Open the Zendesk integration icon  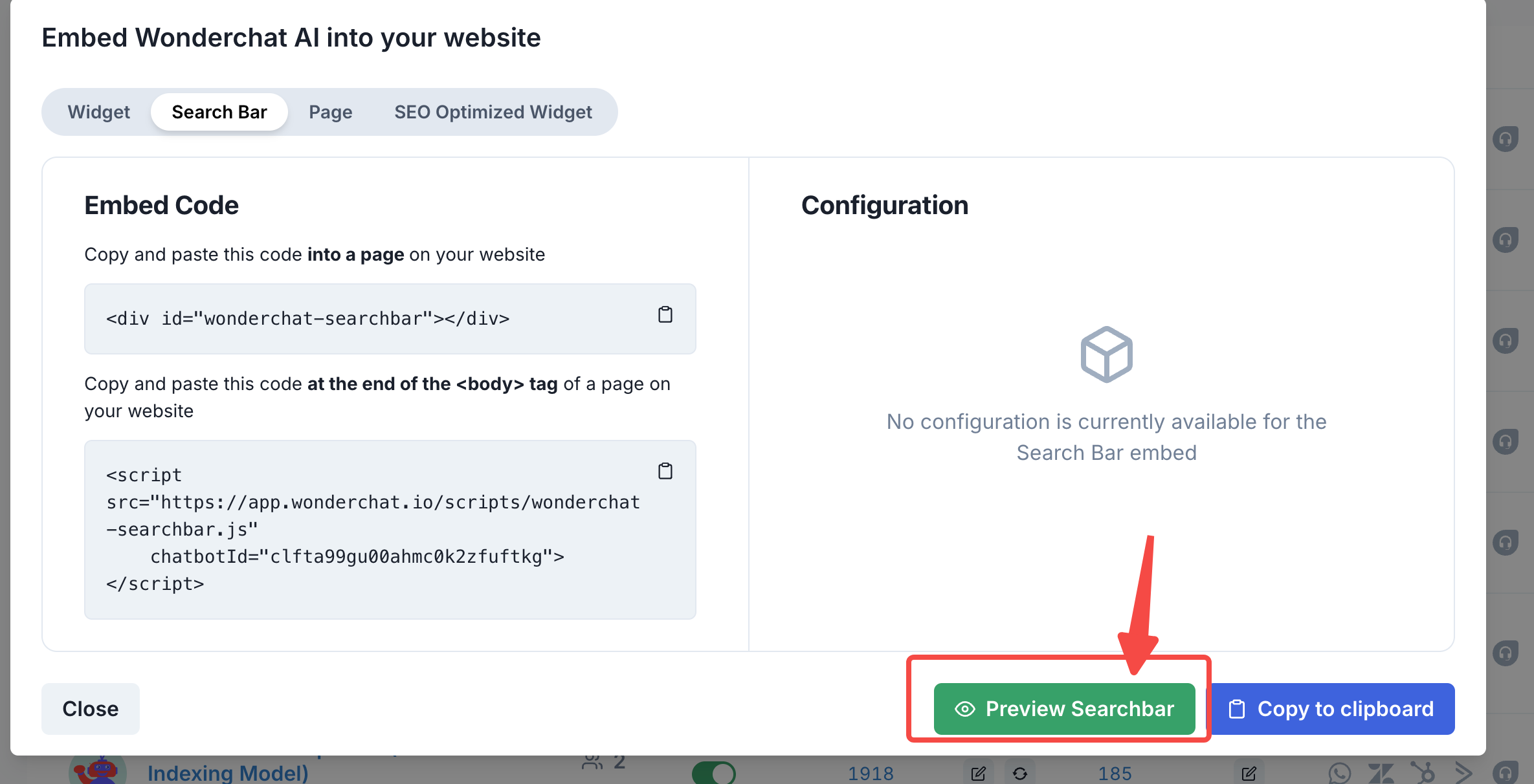[x=1381, y=772]
